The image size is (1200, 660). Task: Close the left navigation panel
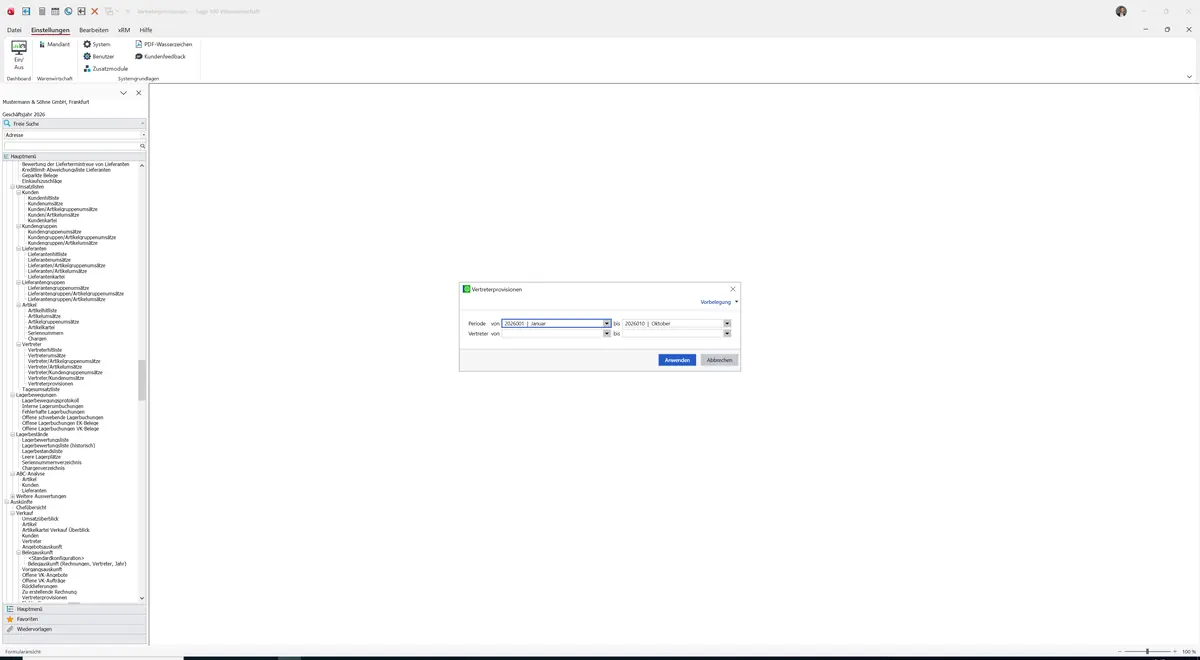point(139,93)
